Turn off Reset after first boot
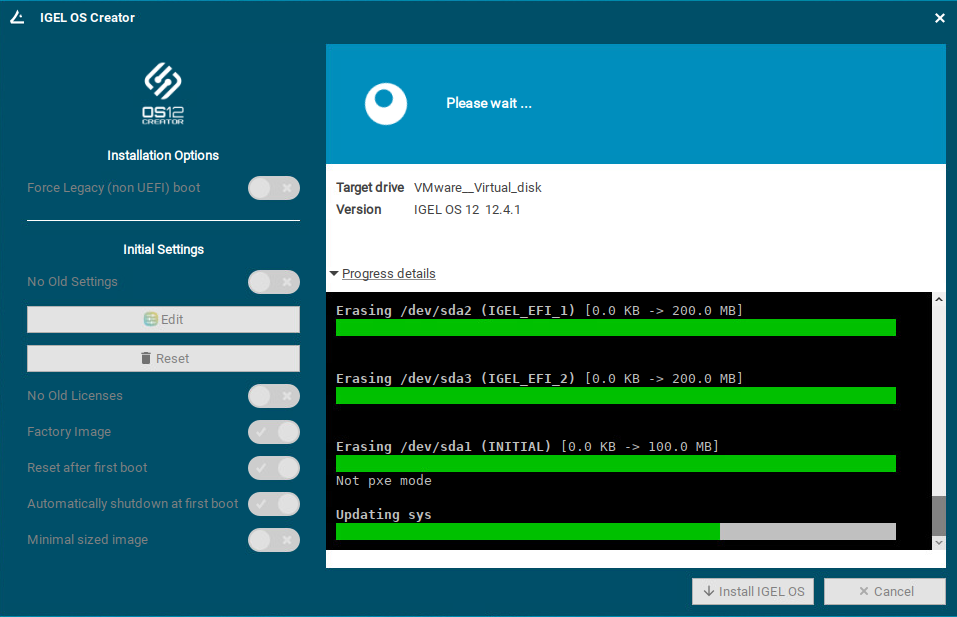The width and height of the screenshot is (957, 617). coord(273,468)
